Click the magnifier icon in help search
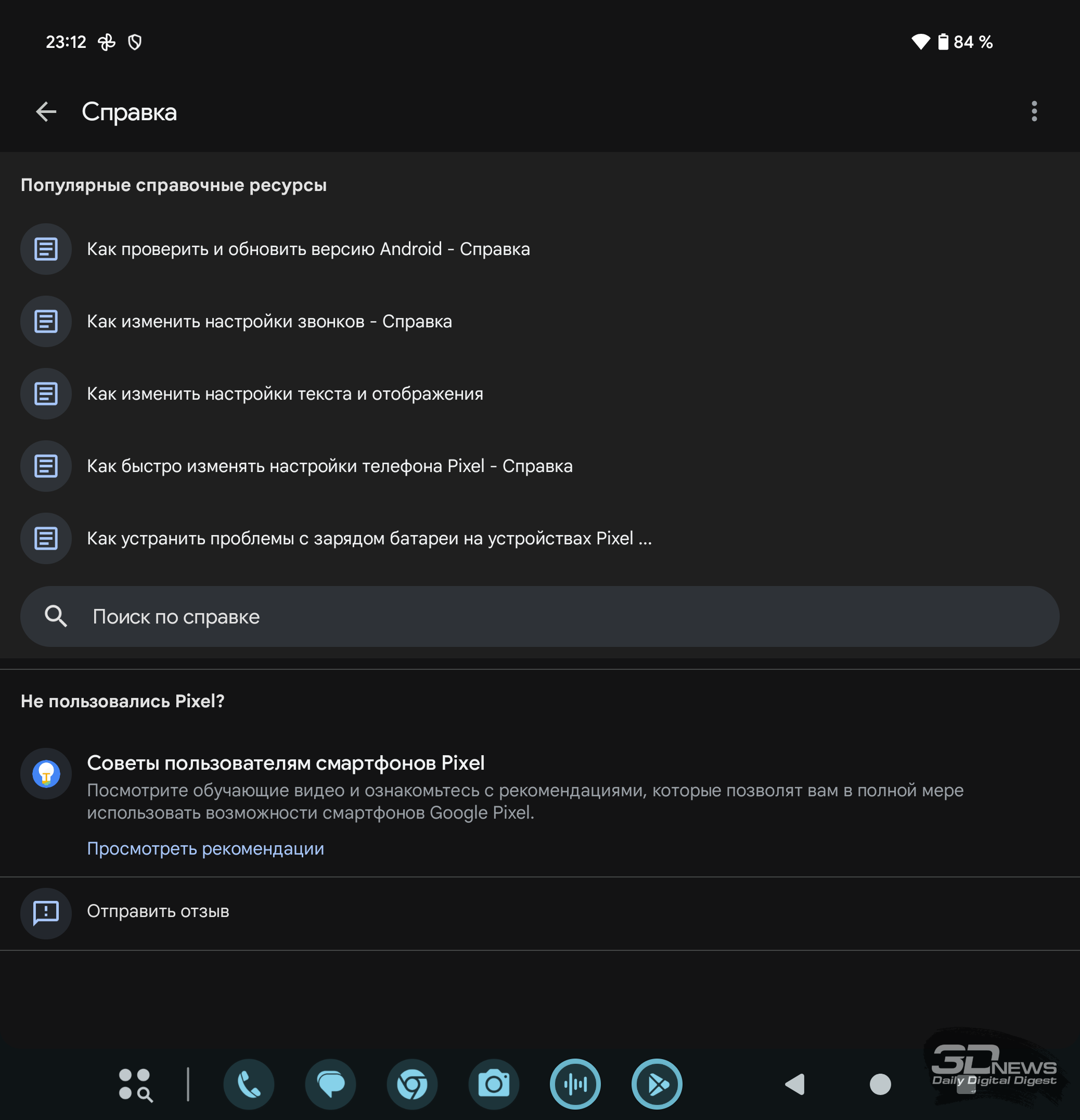Screen dimensions: 1080x1120 point(56,617)
